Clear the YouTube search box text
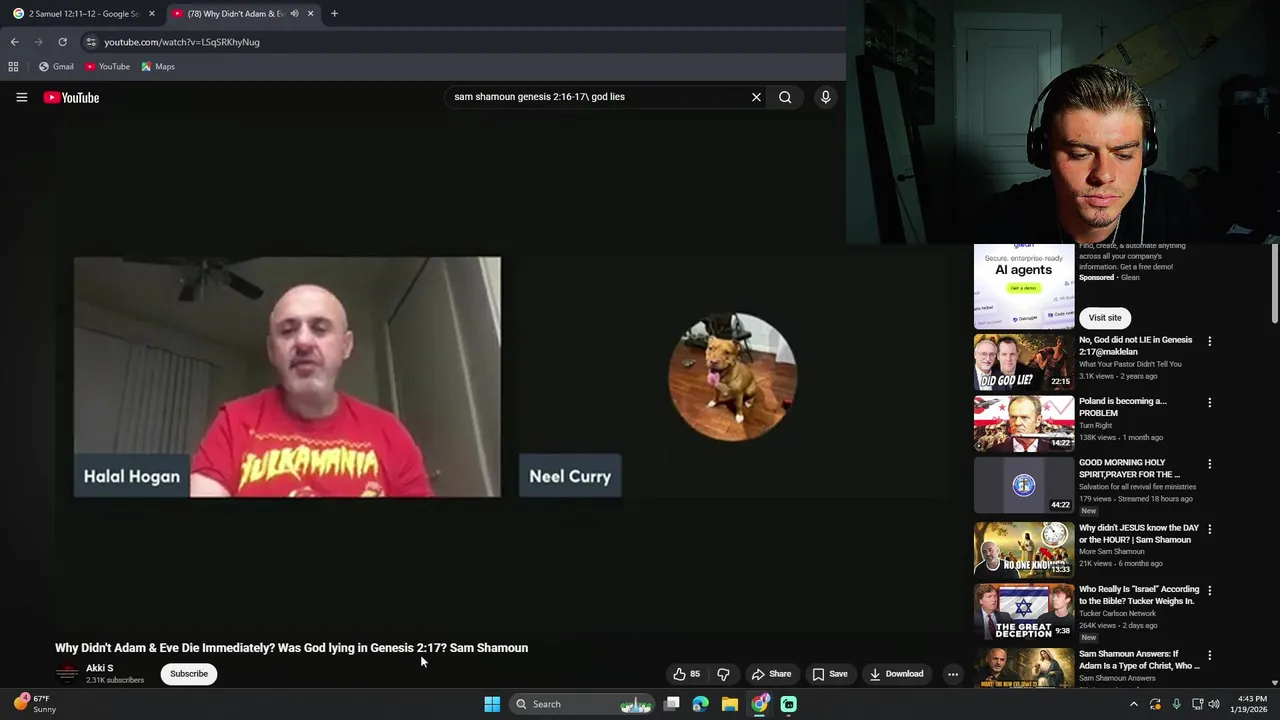1280x720 pixels. click(756, 97)
